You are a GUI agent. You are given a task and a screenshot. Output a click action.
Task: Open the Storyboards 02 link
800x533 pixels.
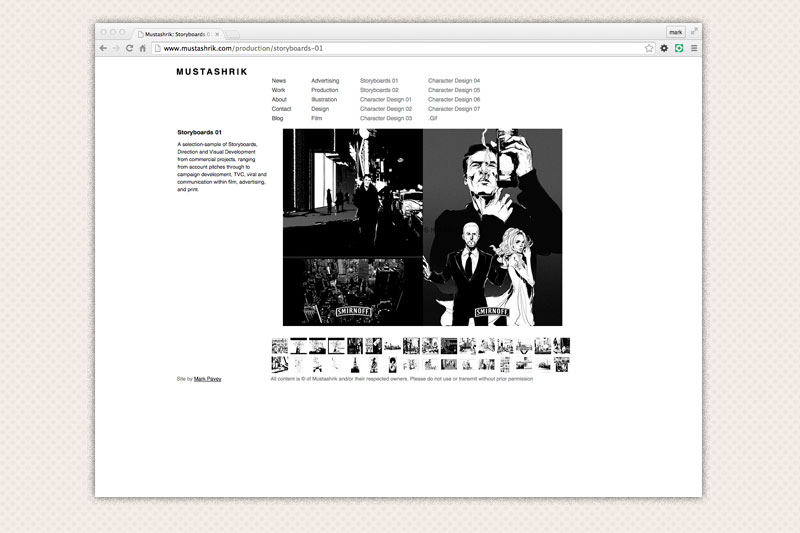click(379, 90)
